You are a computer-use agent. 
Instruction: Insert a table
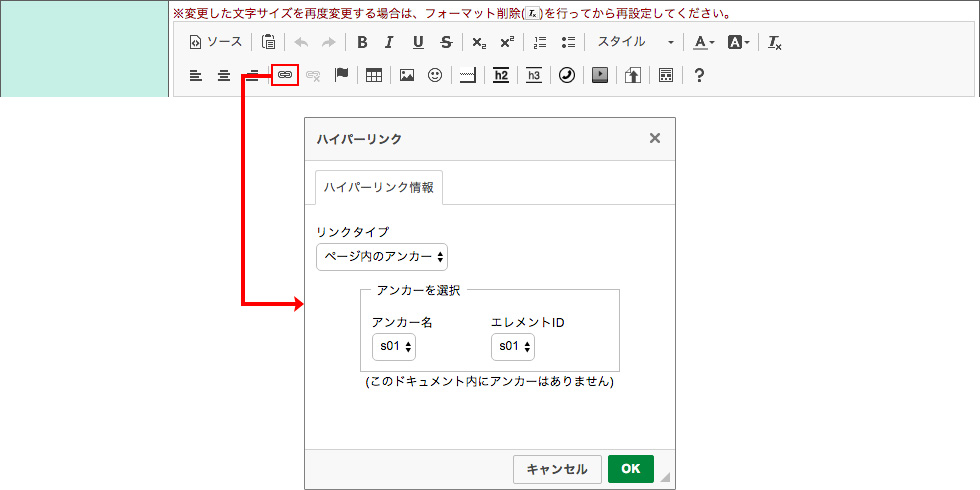[x=374, y=76]
